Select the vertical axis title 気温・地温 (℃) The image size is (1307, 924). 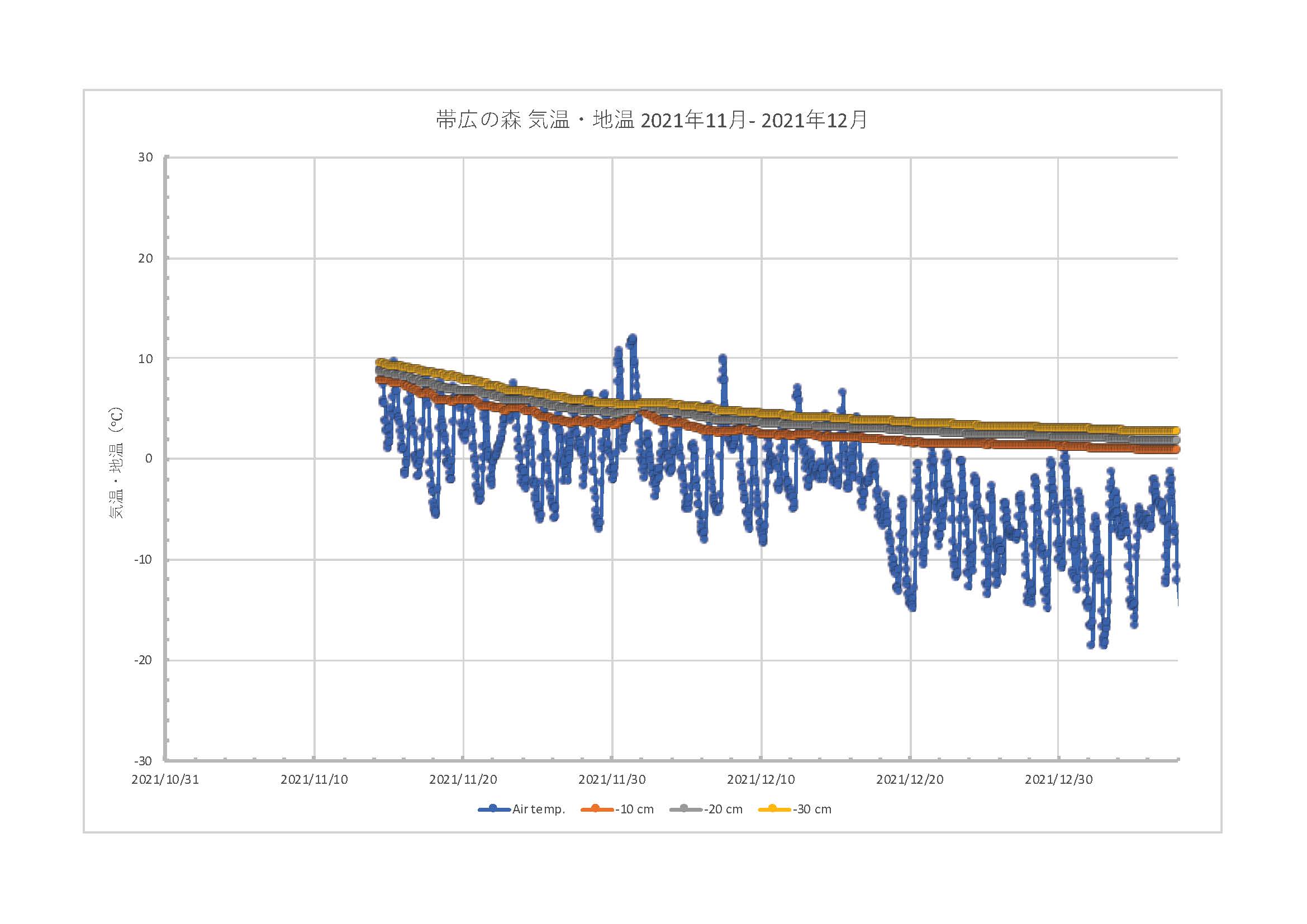pos(116,463)
